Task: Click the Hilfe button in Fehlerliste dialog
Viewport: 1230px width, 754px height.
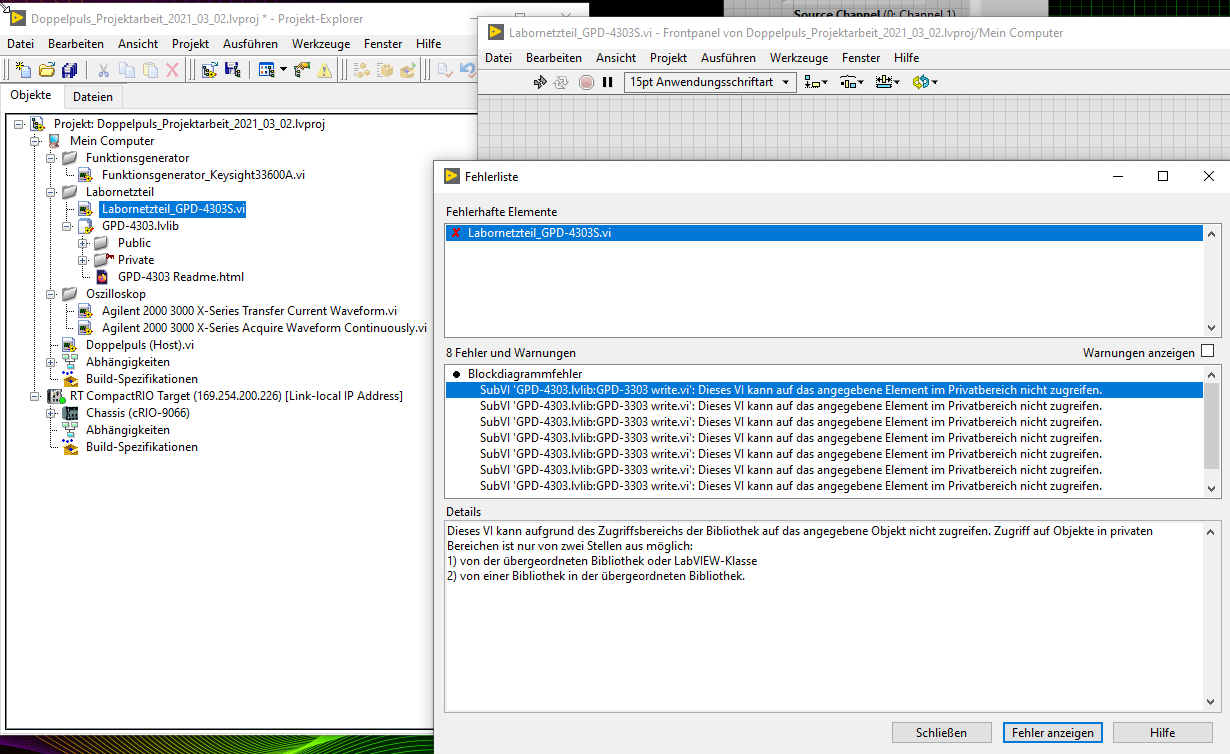Action: click(x=1163, y=733)
